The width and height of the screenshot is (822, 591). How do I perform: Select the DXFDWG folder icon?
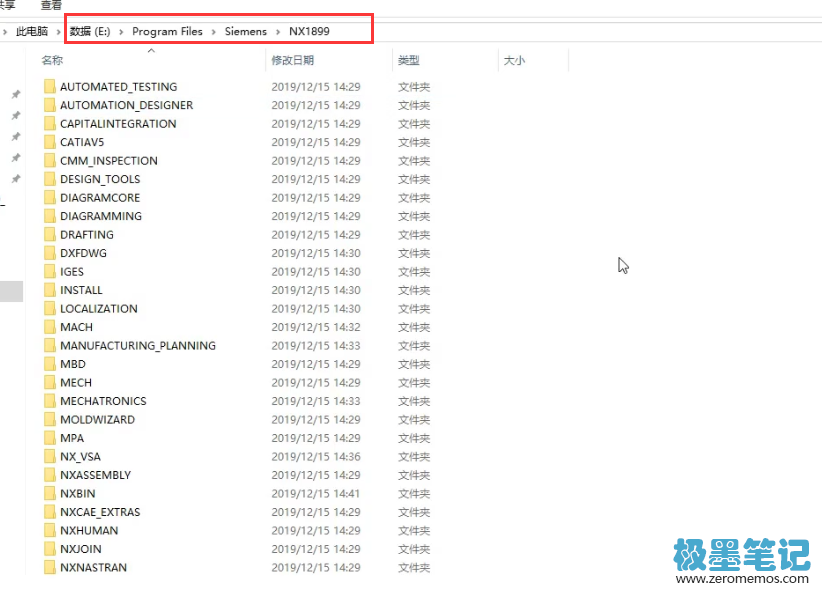pyautogui.click(x=50, y=253)
